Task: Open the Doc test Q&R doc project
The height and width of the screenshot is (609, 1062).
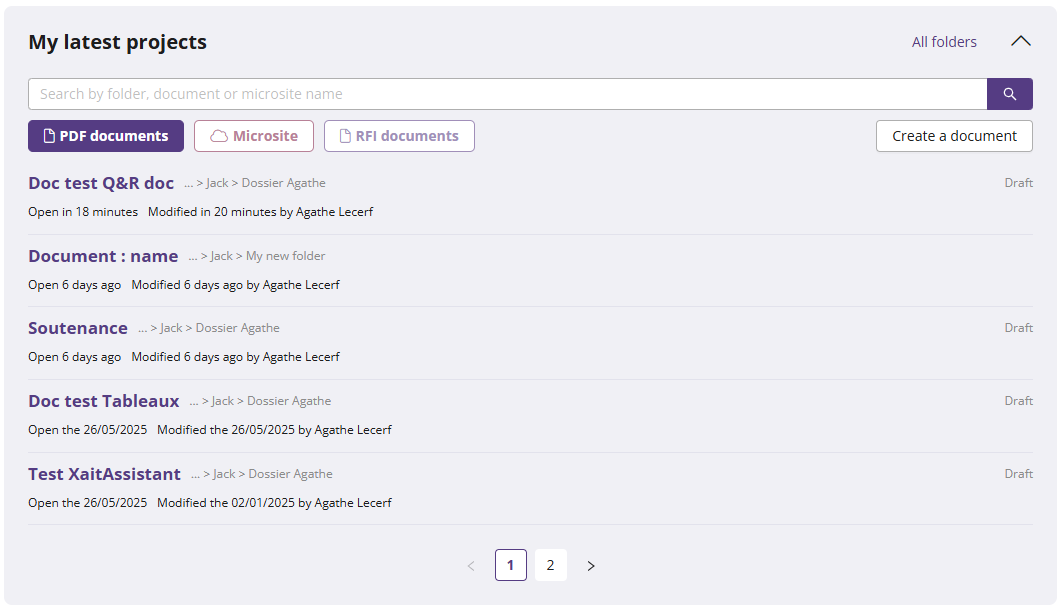Action: [101, 183]
